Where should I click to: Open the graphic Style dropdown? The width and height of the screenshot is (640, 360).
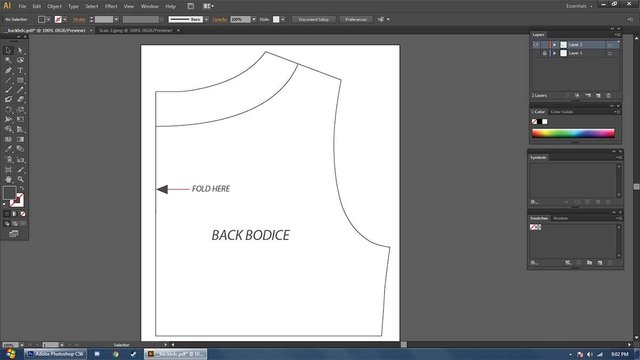coord(282,19)
